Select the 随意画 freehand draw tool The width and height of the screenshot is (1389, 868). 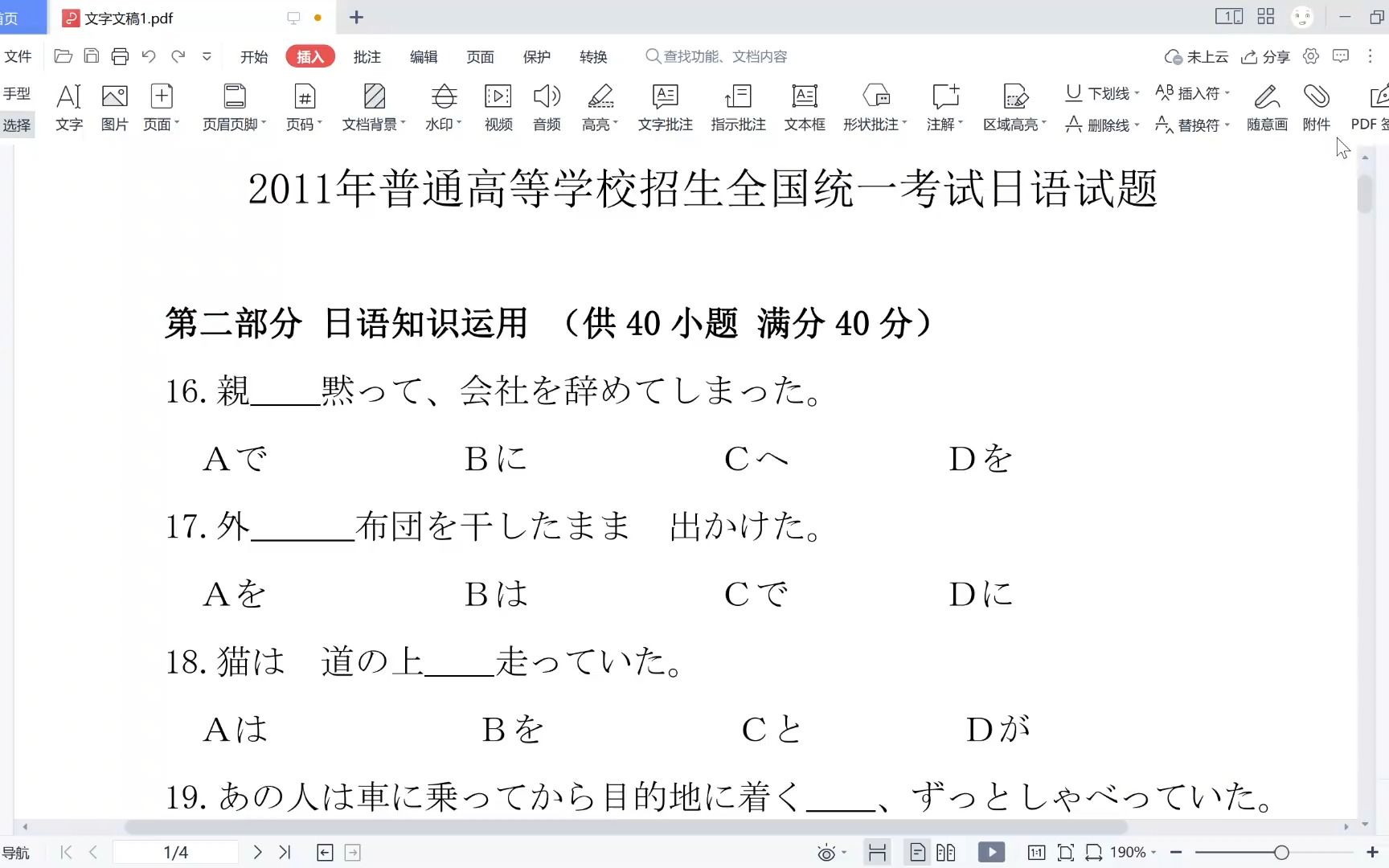tap(1267, 108)
